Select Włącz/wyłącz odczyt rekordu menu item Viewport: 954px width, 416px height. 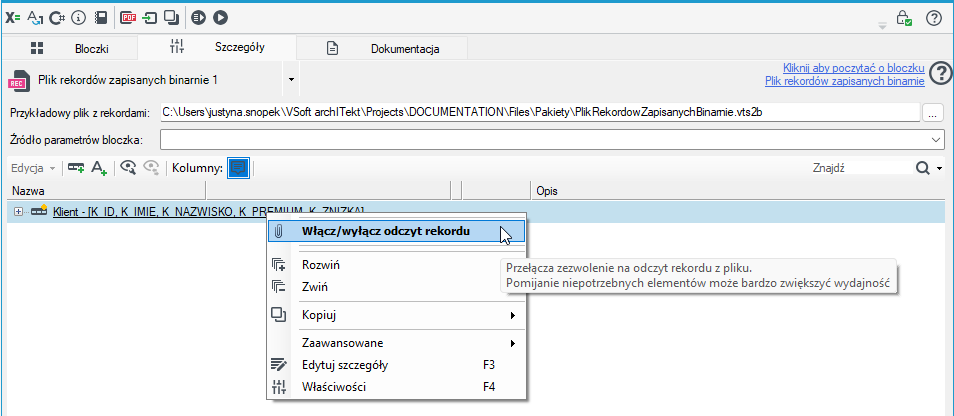(396, 231)
